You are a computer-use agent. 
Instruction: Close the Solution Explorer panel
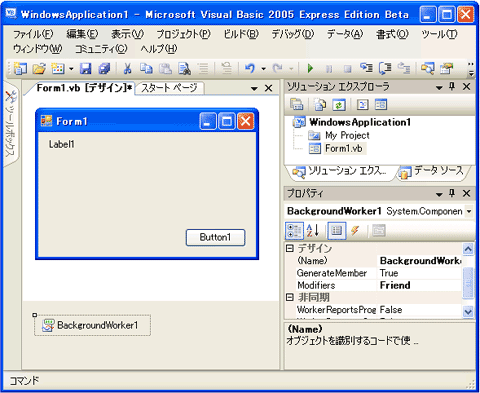coord(467,87)
